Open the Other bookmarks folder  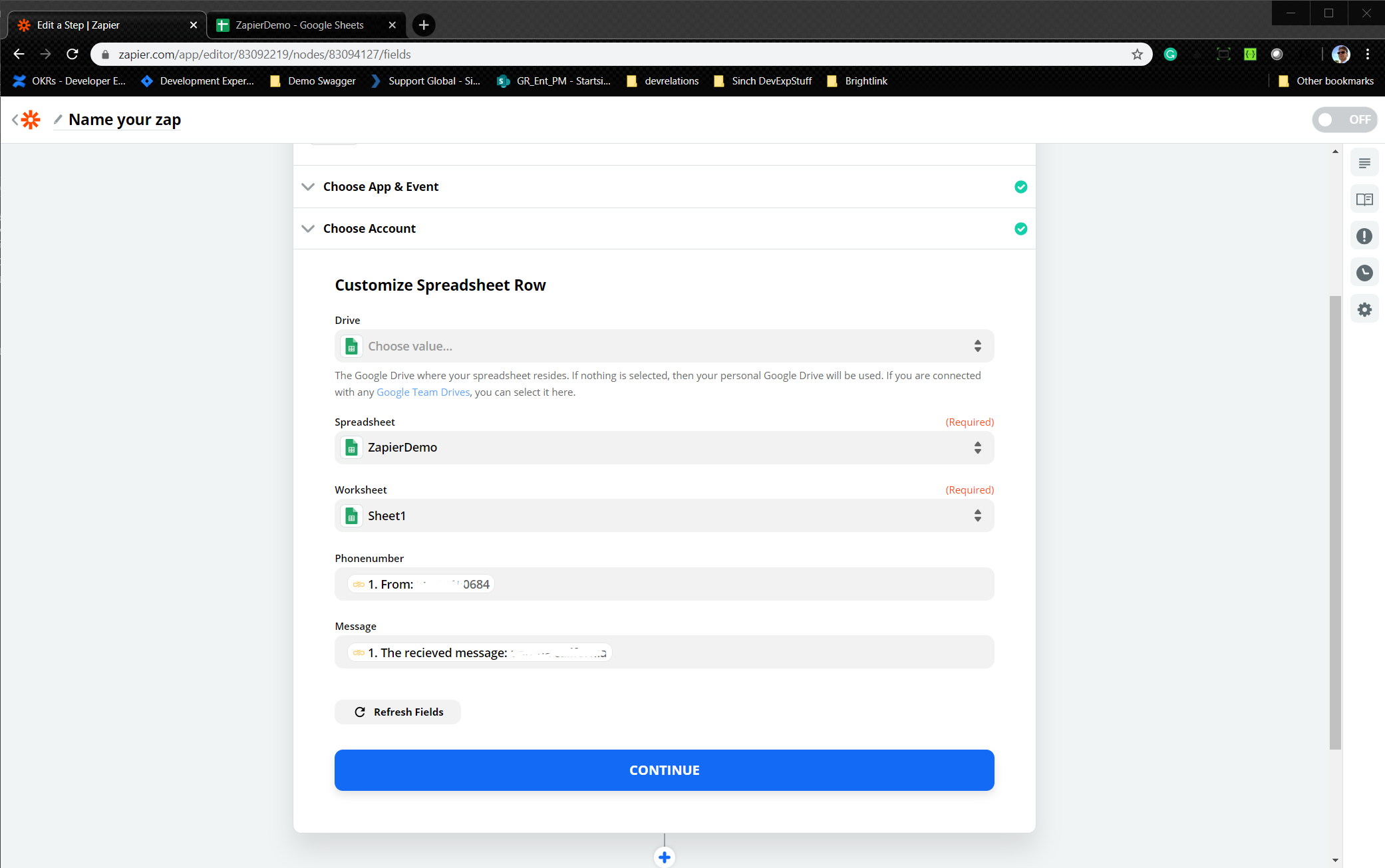click(1326, 81)
